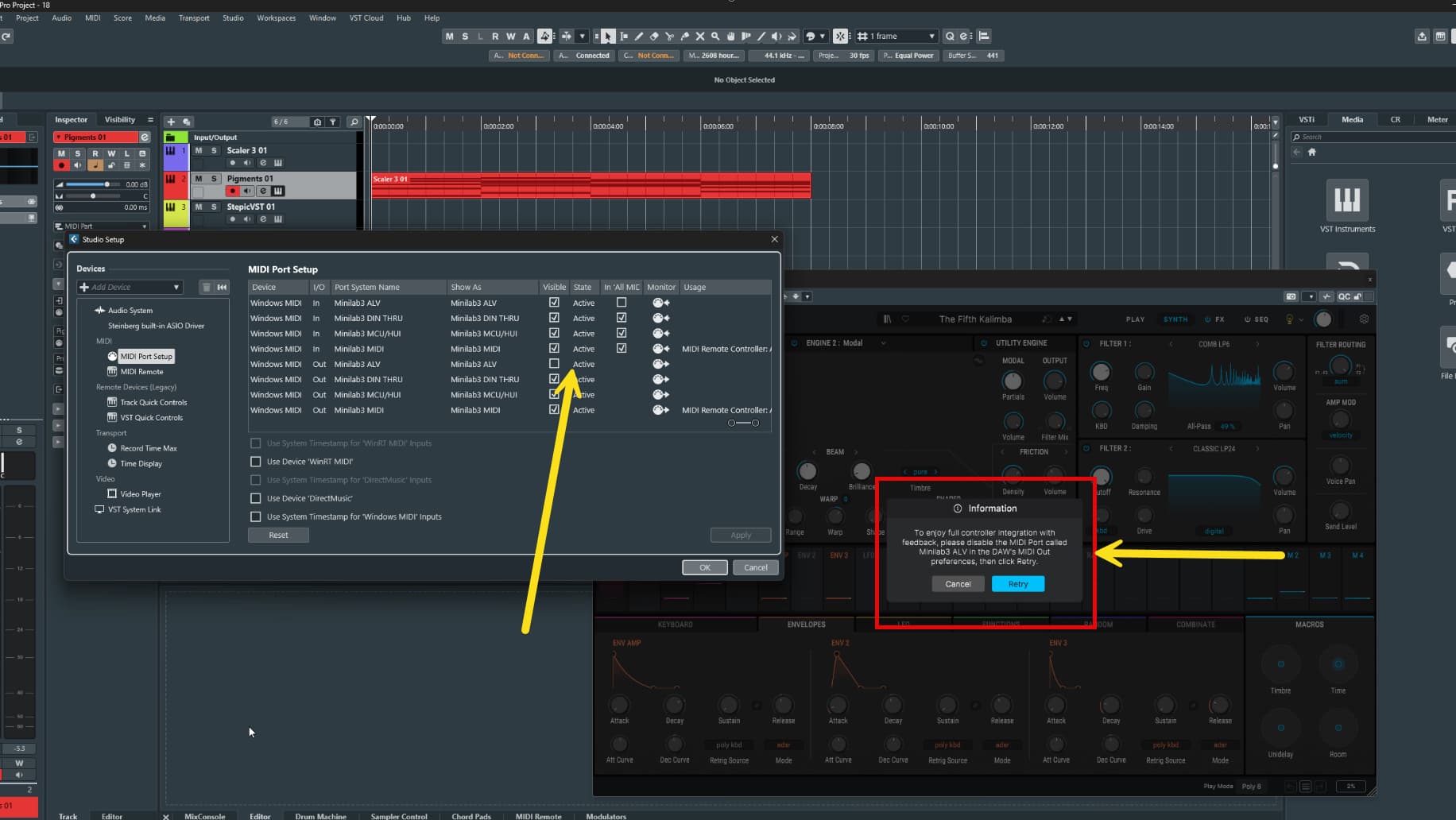Select the Draw pencil tool
This screenshot has height=820, width=1456.
[639, 36]
